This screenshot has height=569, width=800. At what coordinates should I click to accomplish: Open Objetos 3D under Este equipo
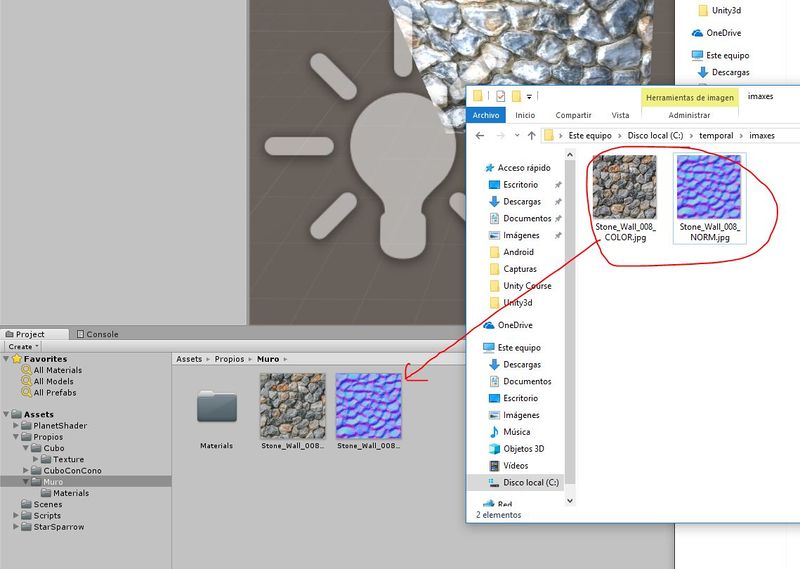pyautogui.click(x=523, y=449)
